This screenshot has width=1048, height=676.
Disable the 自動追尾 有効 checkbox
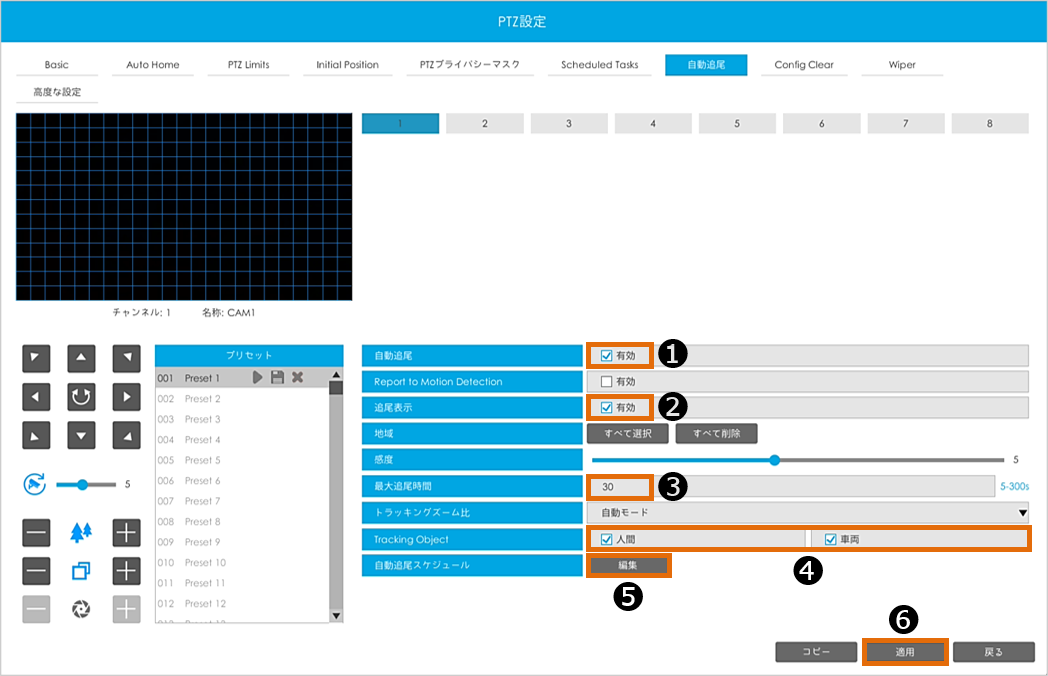[606, 355]
